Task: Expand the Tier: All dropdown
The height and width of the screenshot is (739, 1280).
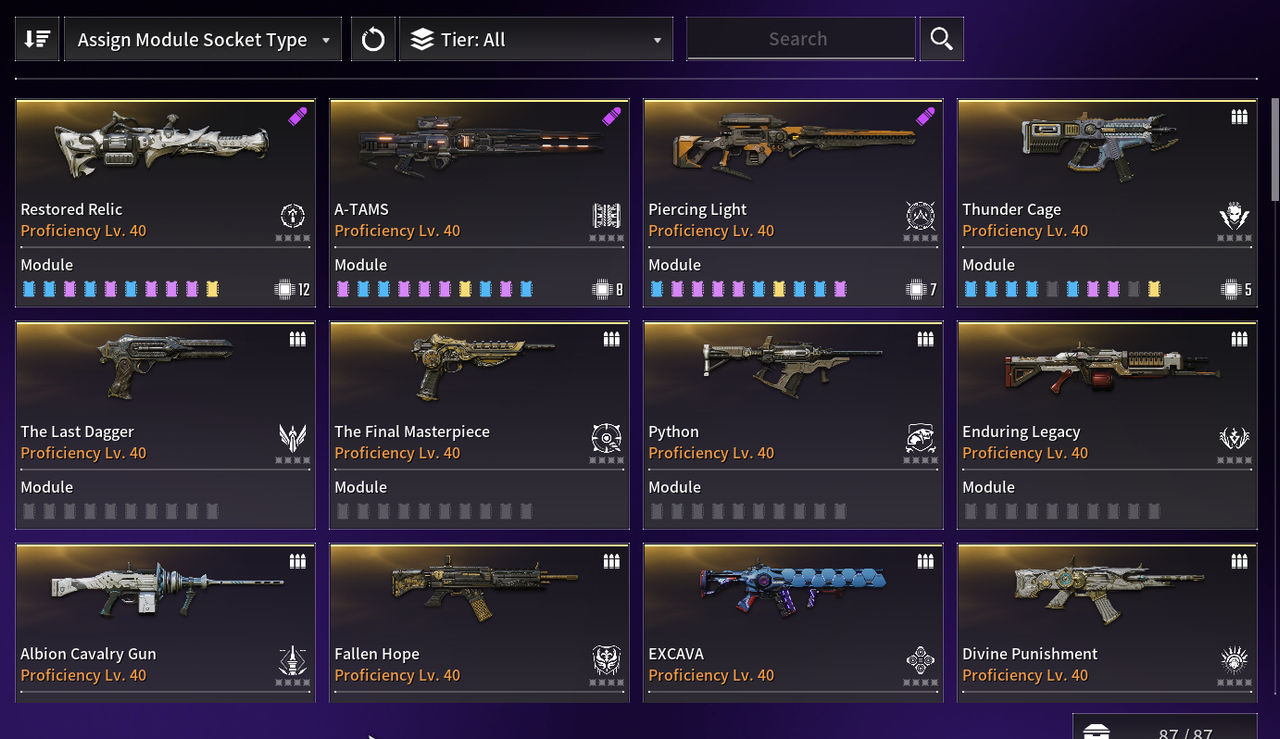Action: point(536,39)
